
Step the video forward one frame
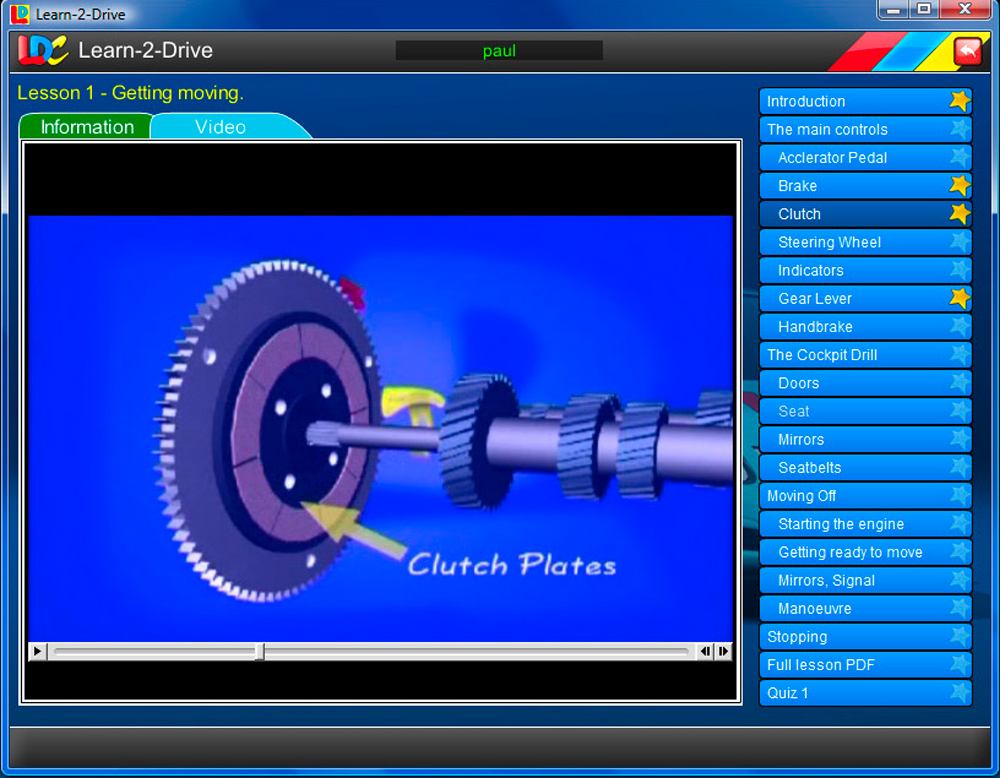pyautogui.click(x=723, y=651)
